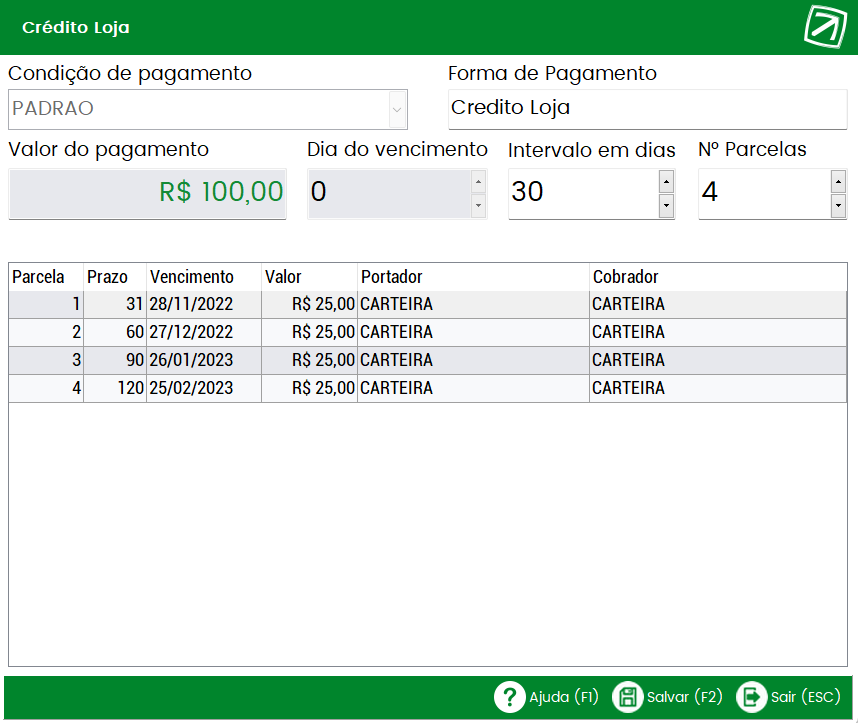
Task: Decrease the Intervalo em dias value
Action: [666, 206]
